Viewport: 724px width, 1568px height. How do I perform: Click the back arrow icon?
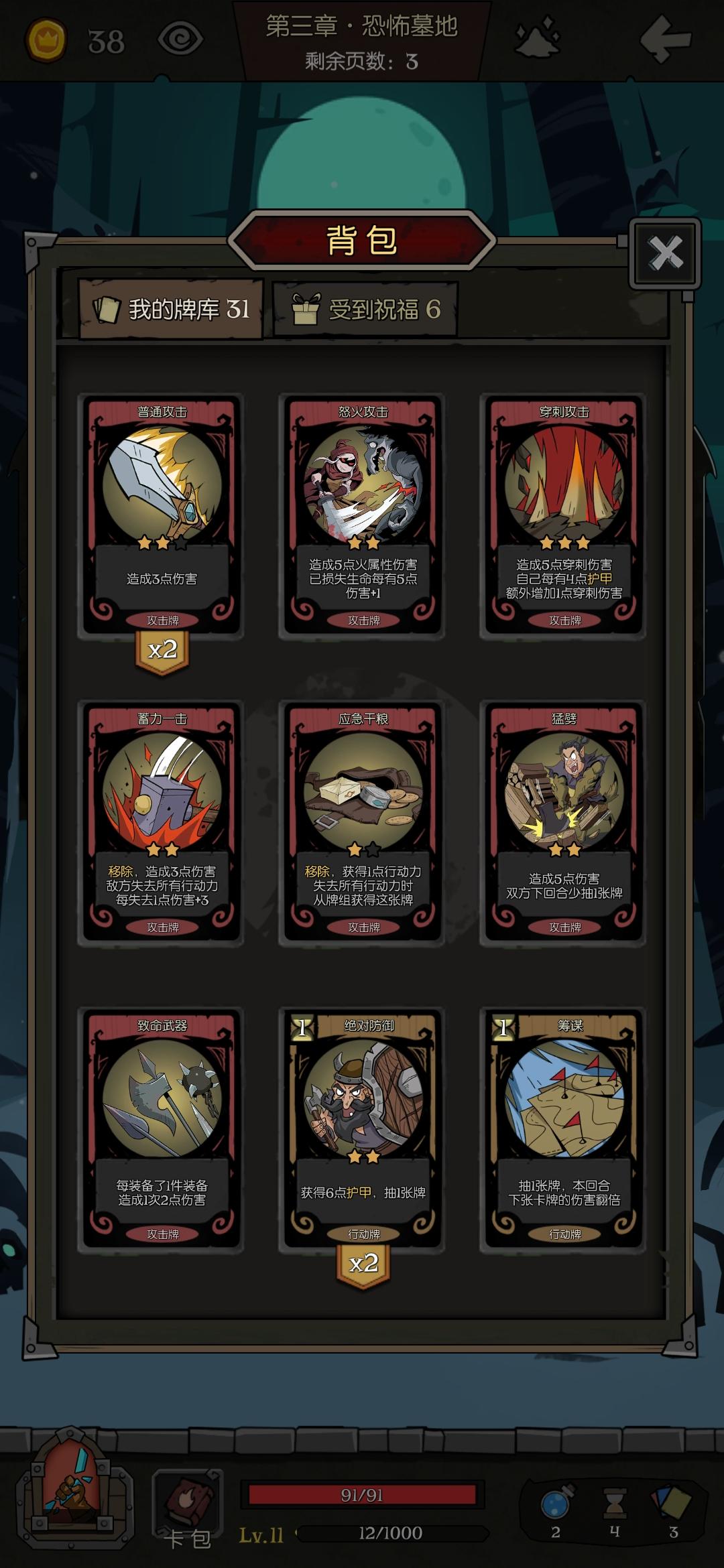[x=665, y=40]
